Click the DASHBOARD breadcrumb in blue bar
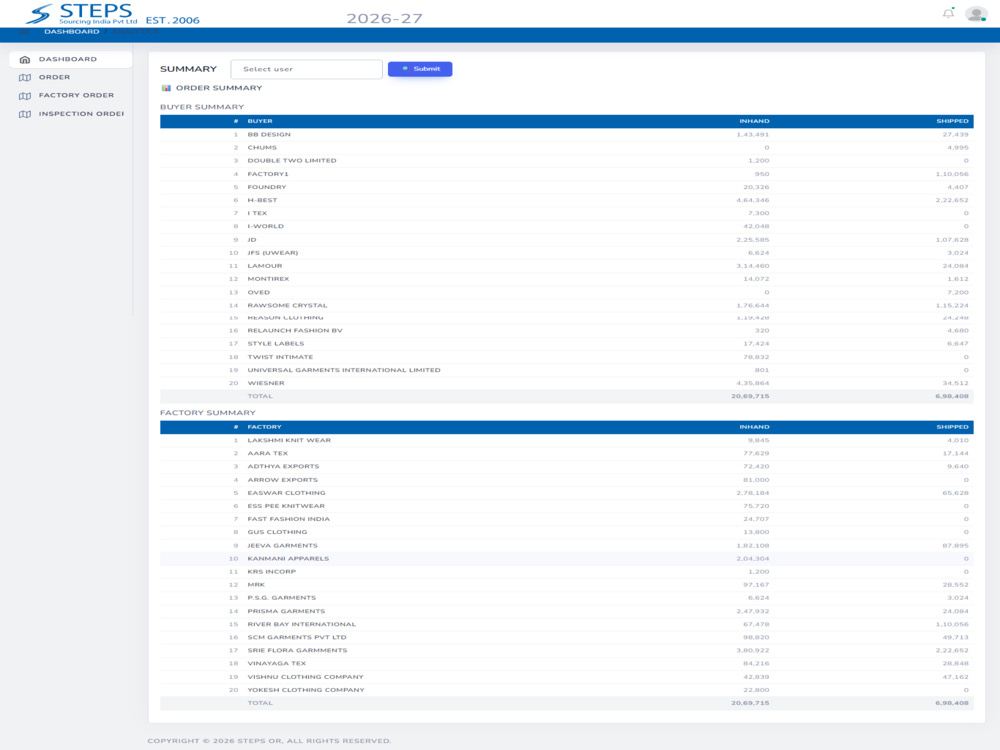The image size is (1000, 750). [x=71, y=32]
